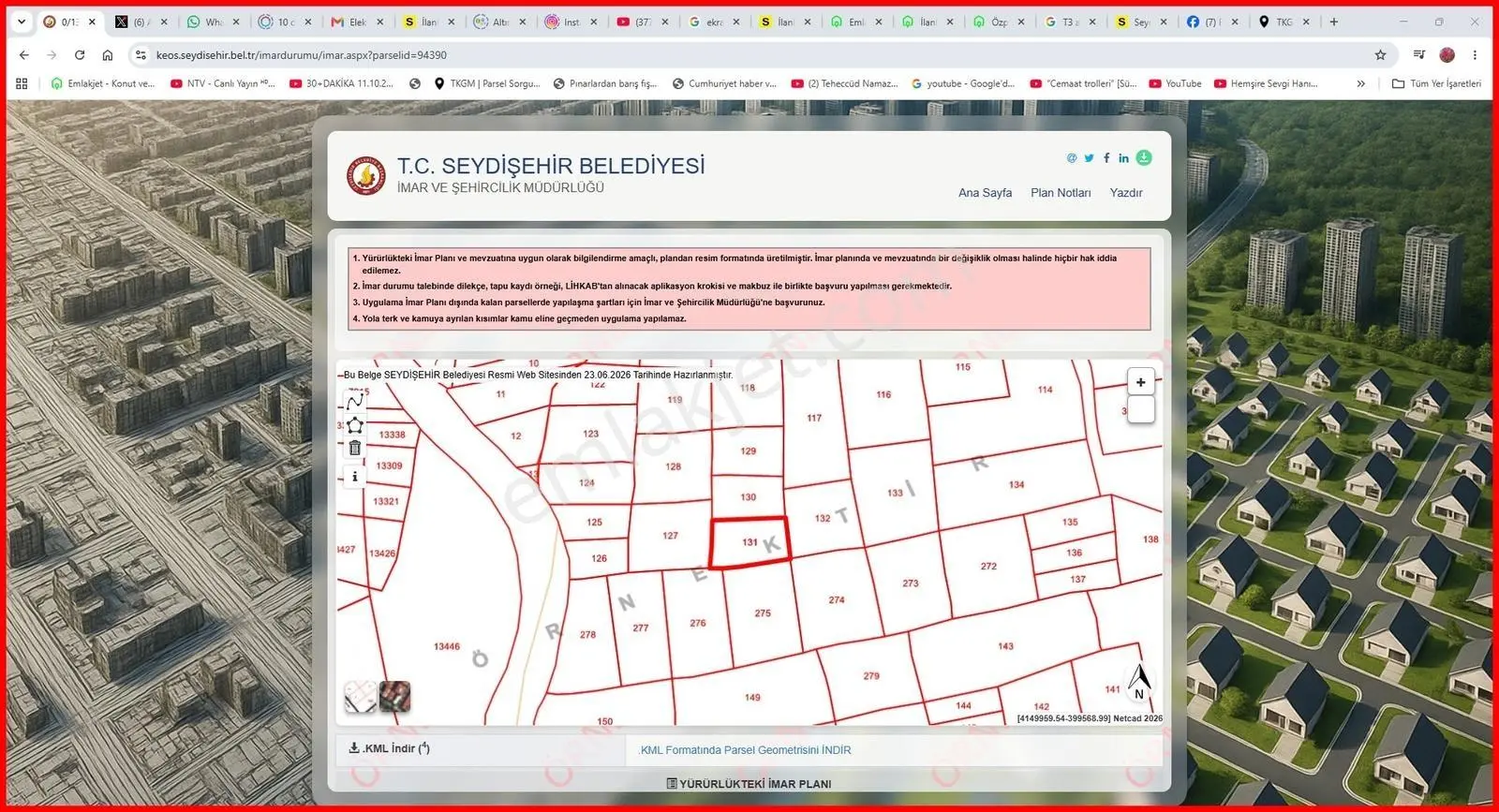
Task: Go back with the browser back arrow
Action: click(x=23, y=55)
